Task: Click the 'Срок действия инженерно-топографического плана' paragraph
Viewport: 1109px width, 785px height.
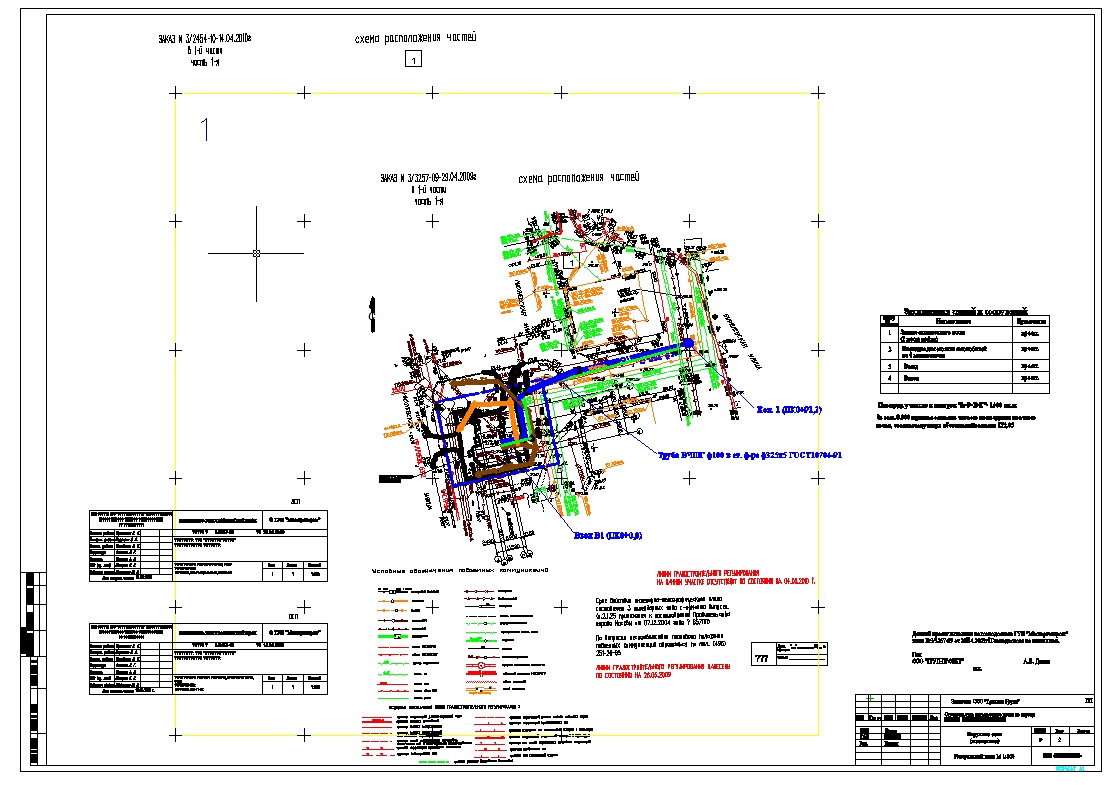Action: tap(663, 611)
